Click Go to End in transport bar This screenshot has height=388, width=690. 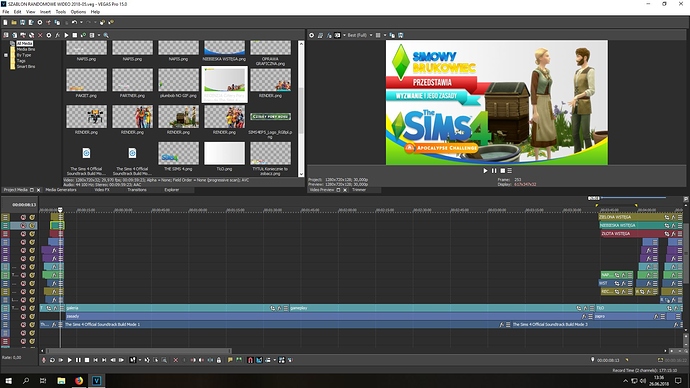tap(104, 360)
